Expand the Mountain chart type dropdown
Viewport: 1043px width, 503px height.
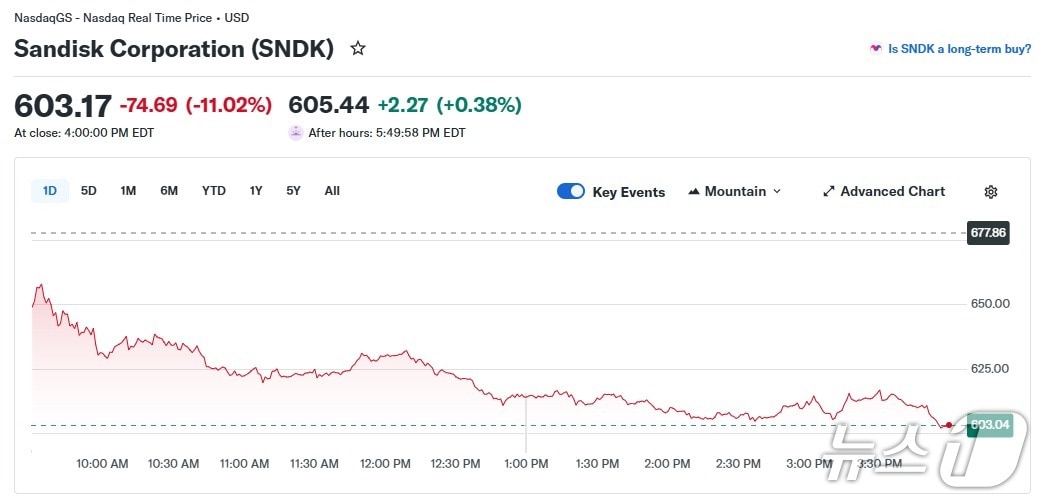pos(777,192)
